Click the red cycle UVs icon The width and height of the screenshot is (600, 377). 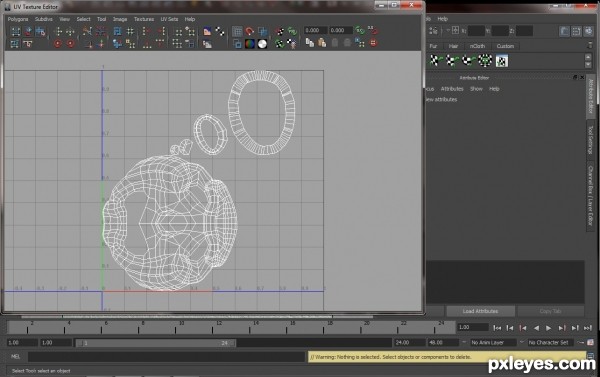(x=373, y=43)
